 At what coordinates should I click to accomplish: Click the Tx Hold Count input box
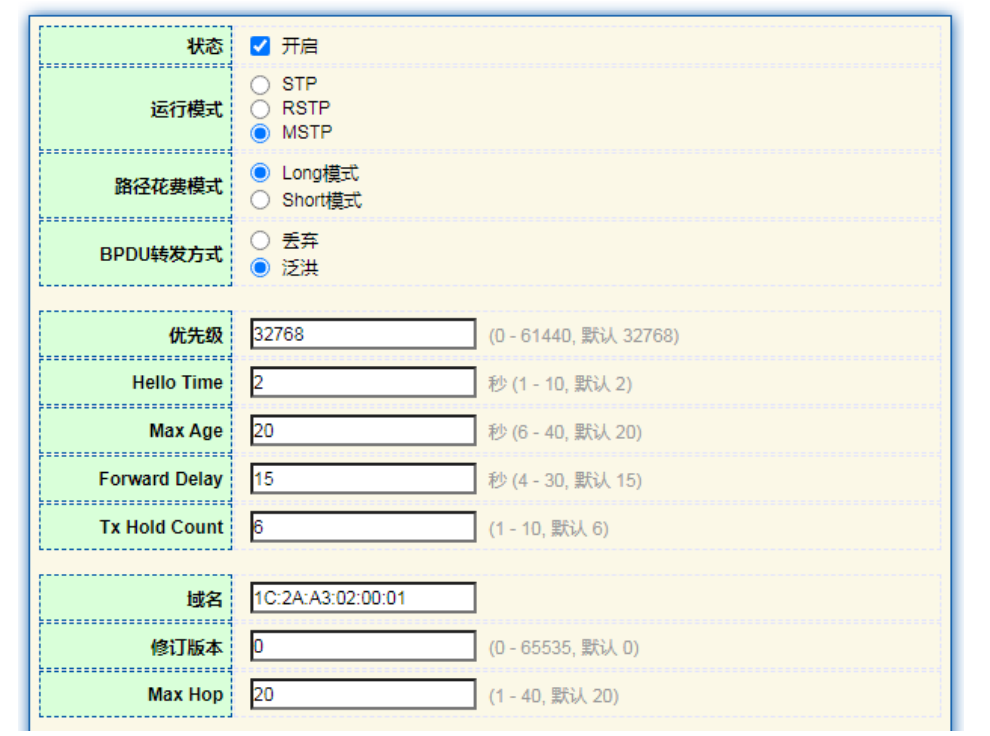(x=362, y=527)
